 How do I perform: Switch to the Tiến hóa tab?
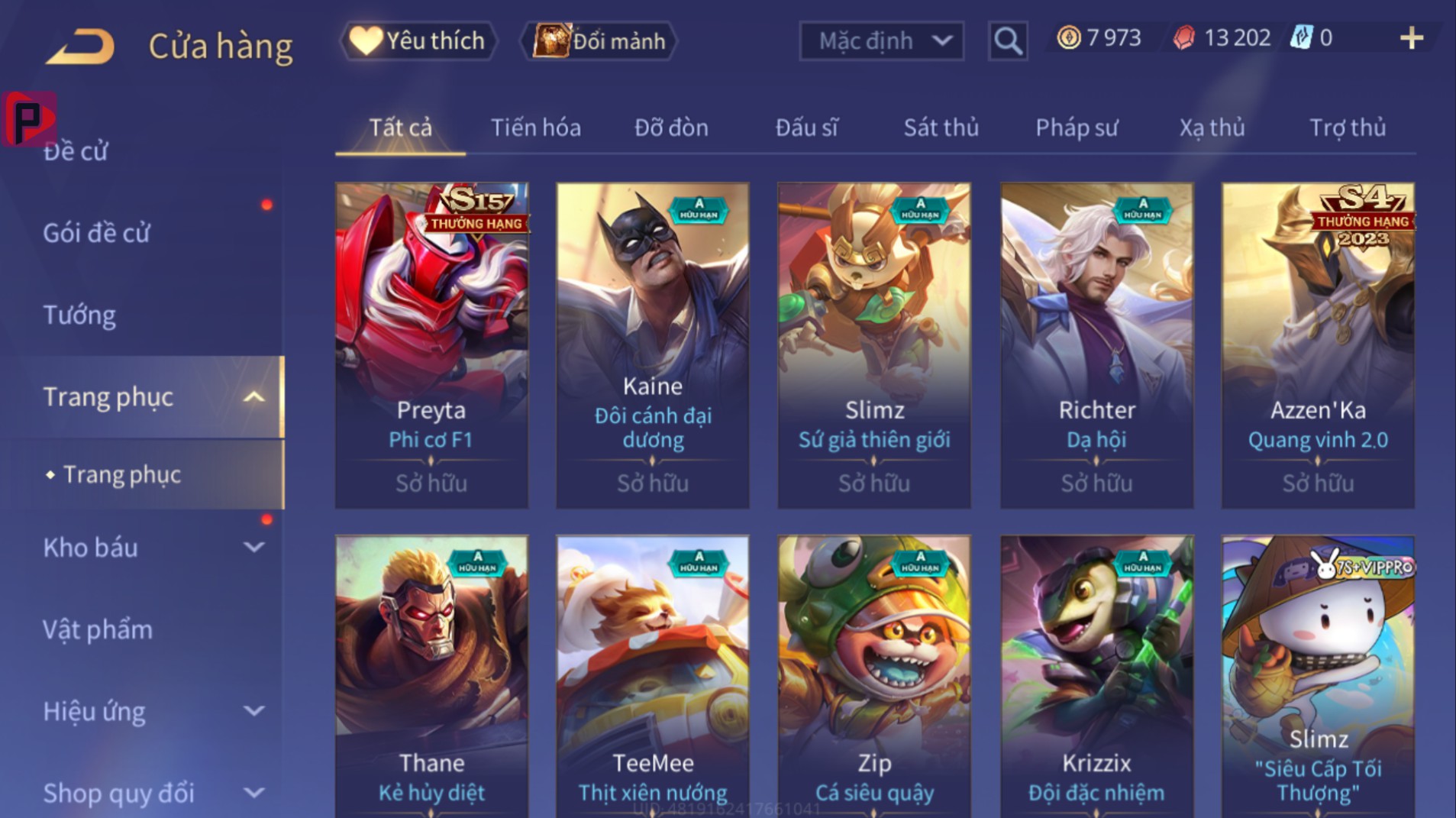tap(535, 128)
